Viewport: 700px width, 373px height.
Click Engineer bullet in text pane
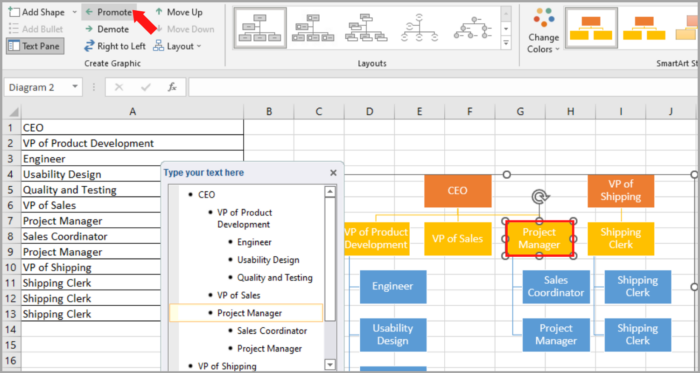(254, 242)
